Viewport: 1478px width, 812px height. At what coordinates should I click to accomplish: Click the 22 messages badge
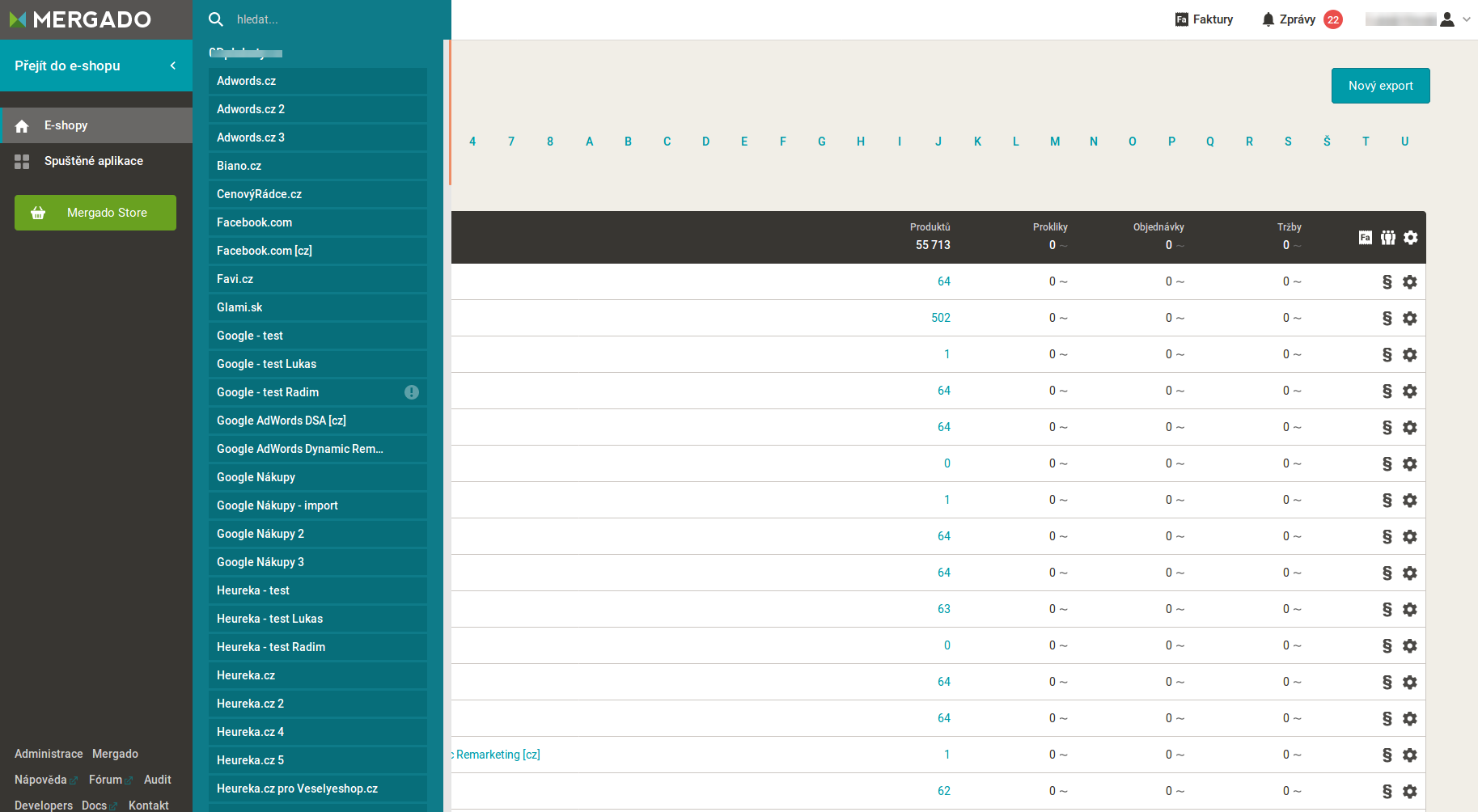coord(1333,19)
